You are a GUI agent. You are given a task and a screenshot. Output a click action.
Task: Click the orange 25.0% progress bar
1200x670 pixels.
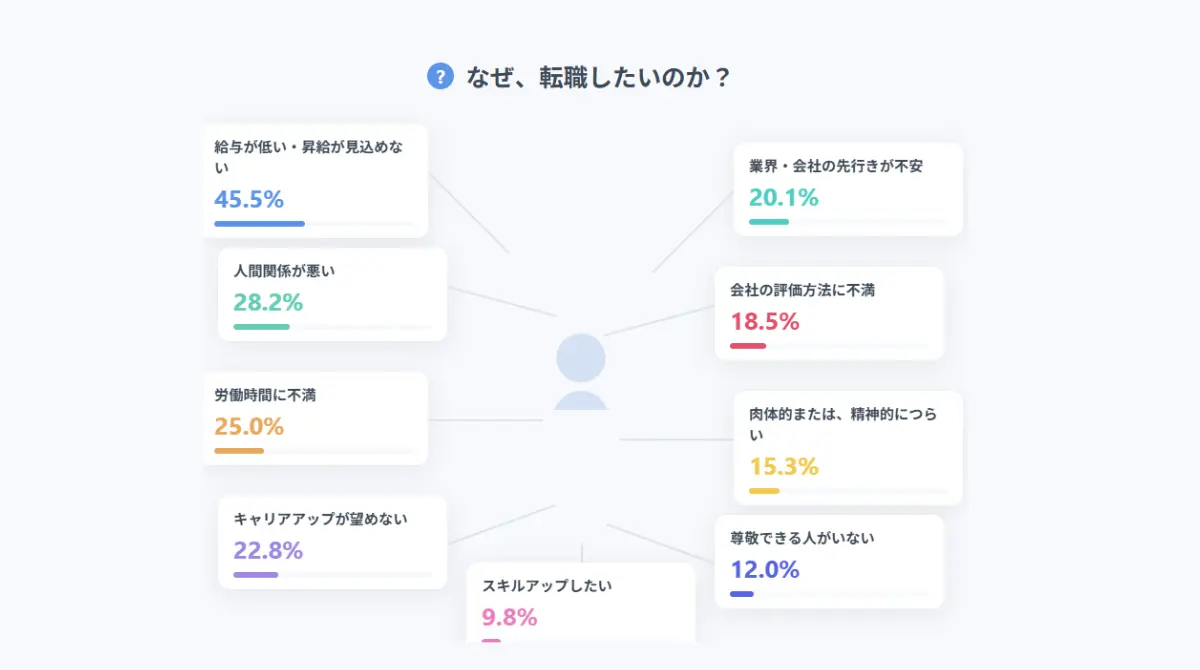click(x=239, y=451)
